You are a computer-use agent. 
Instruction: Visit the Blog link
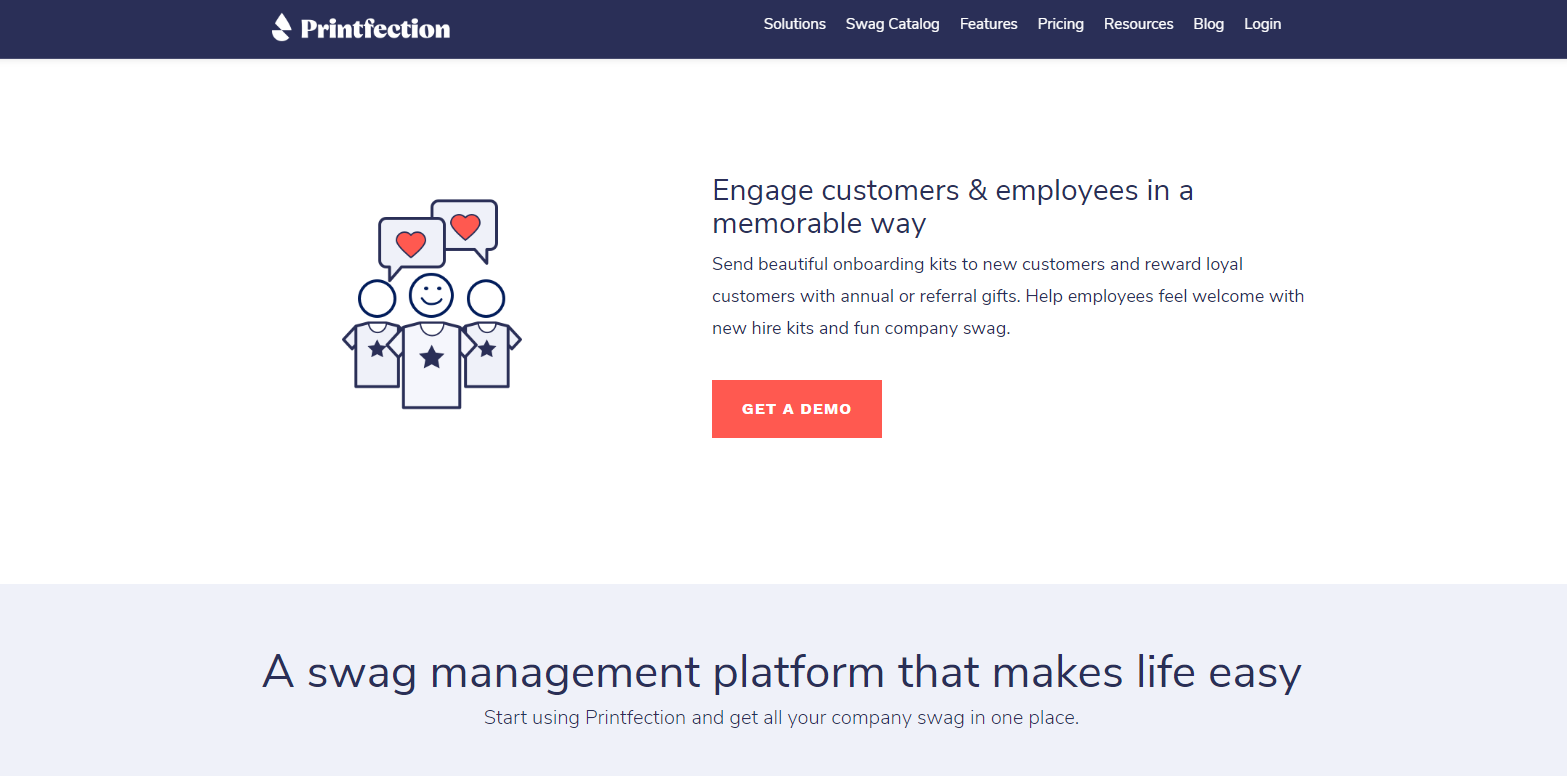[1208, 24]
